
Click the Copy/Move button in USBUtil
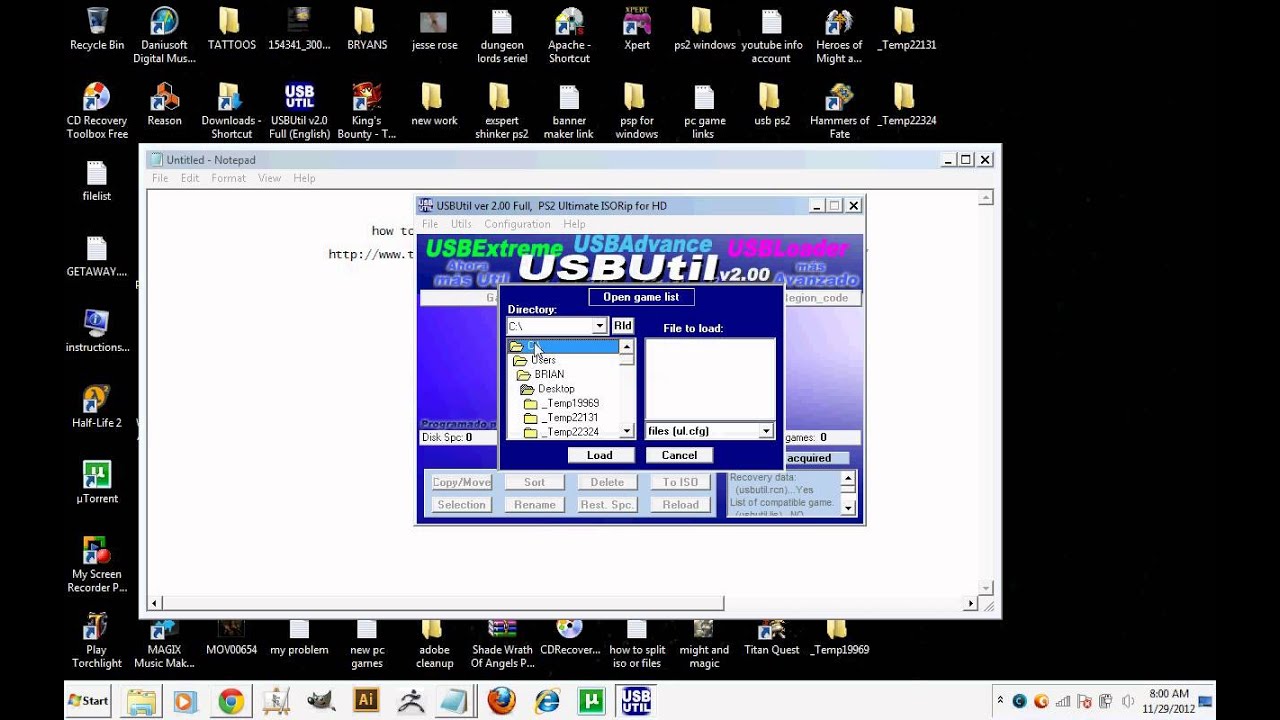coord(461,482)
